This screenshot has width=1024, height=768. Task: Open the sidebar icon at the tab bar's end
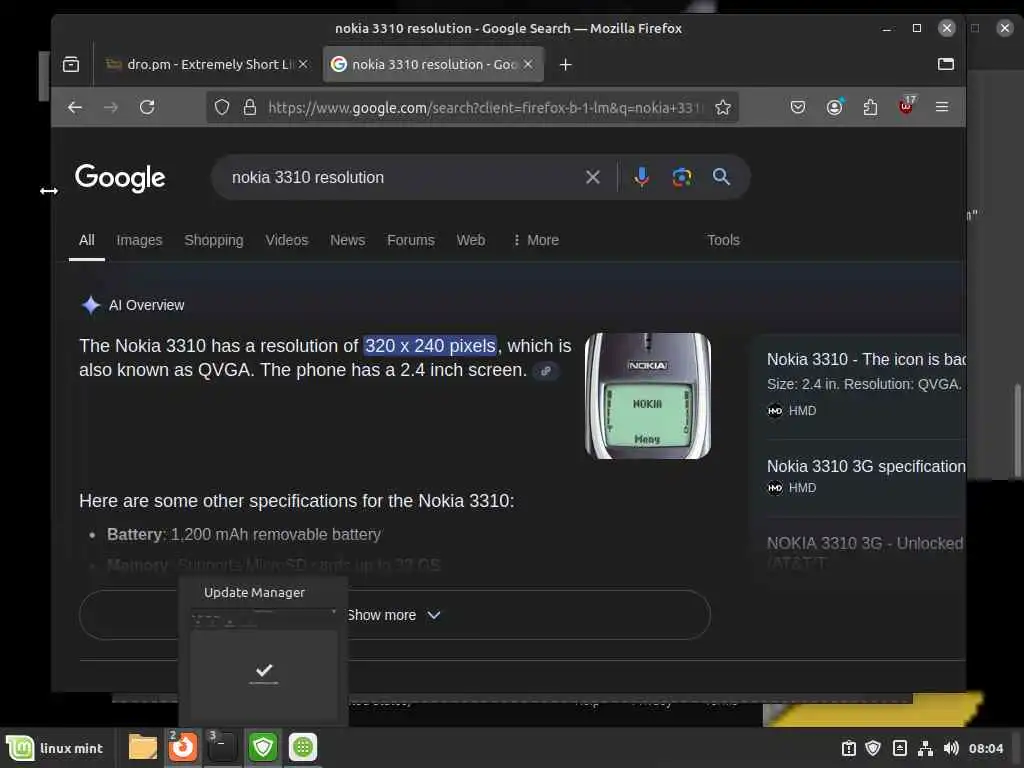946,64
